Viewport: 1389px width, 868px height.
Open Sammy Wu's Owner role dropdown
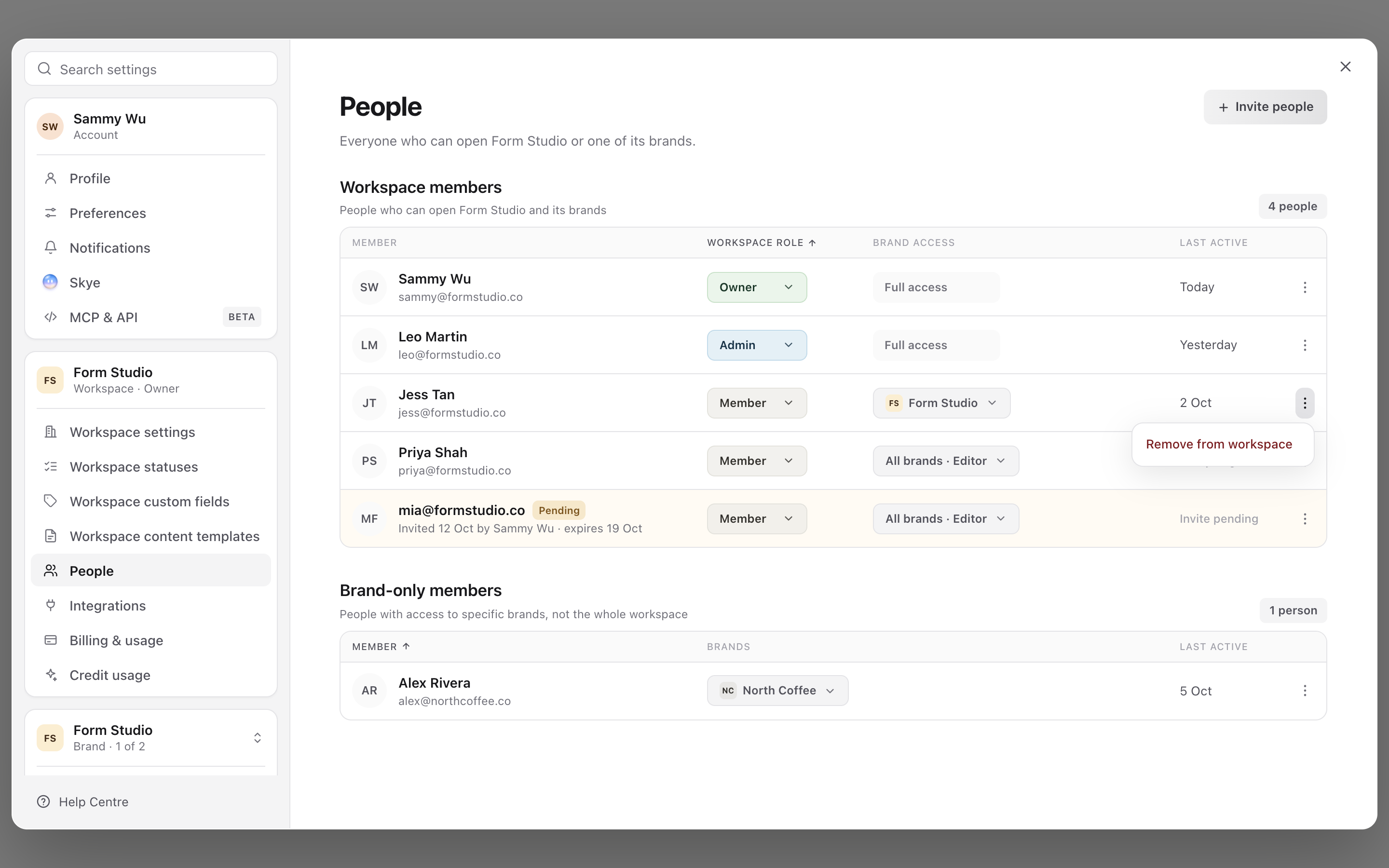click(x=757, y=287)
